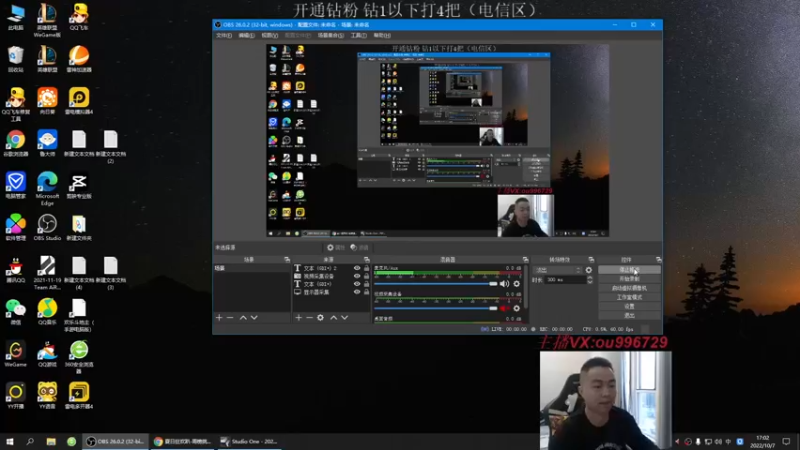Open the Windows Start menu
Viewport: 800px width, 450px height.
click(9, 441)
